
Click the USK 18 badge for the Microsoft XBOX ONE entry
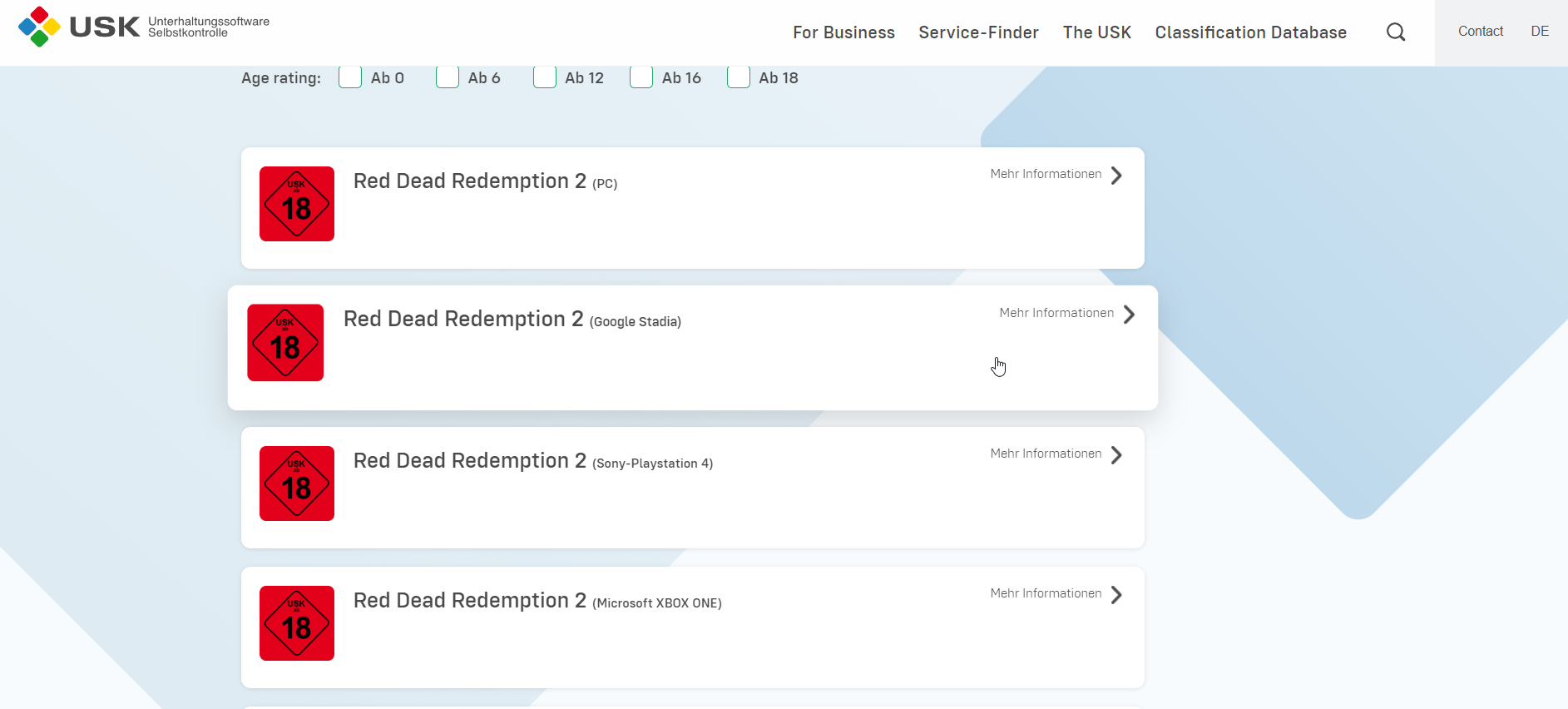coord(297,623)
